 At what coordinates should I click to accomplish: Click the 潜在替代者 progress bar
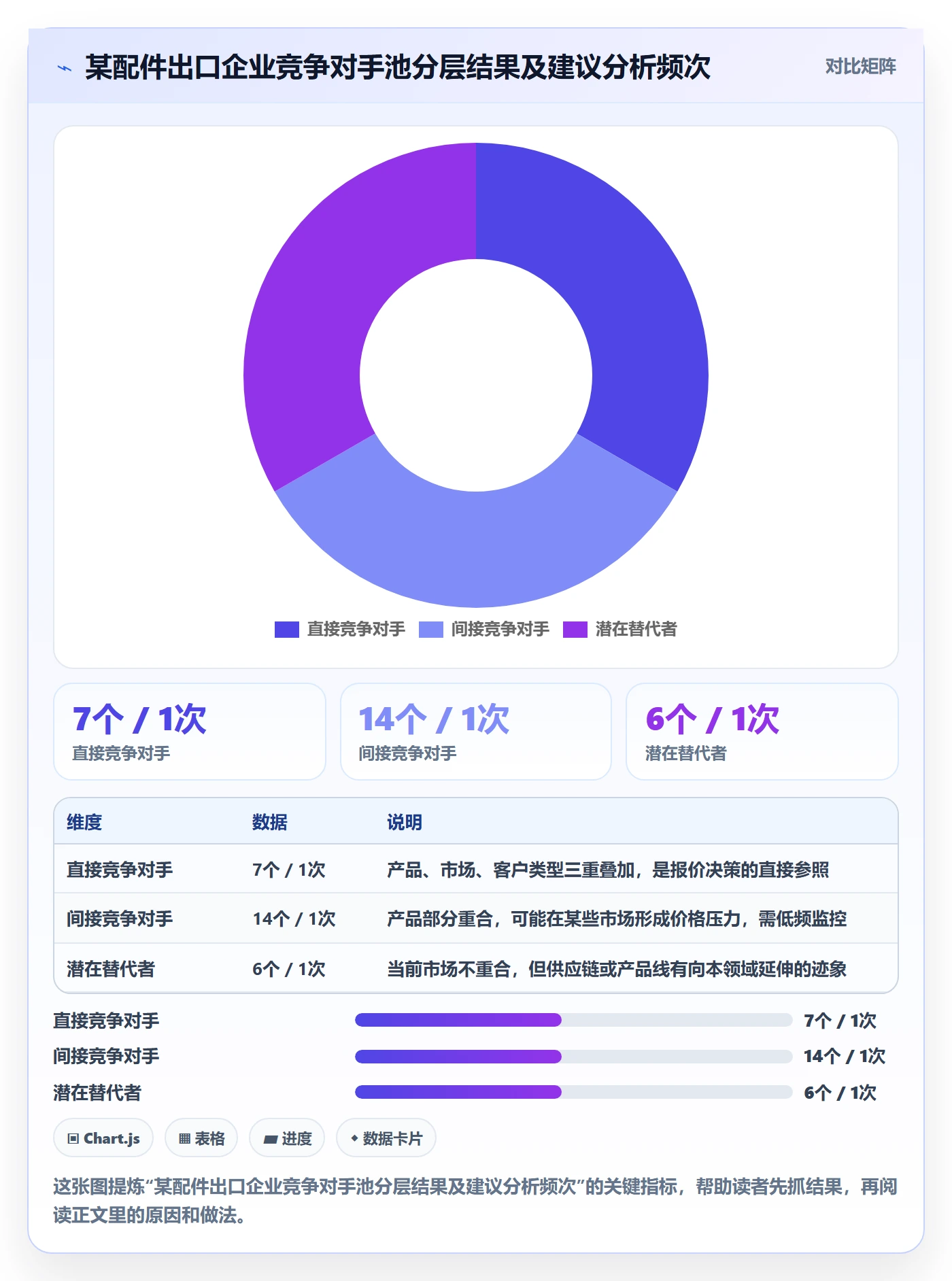573,1092
